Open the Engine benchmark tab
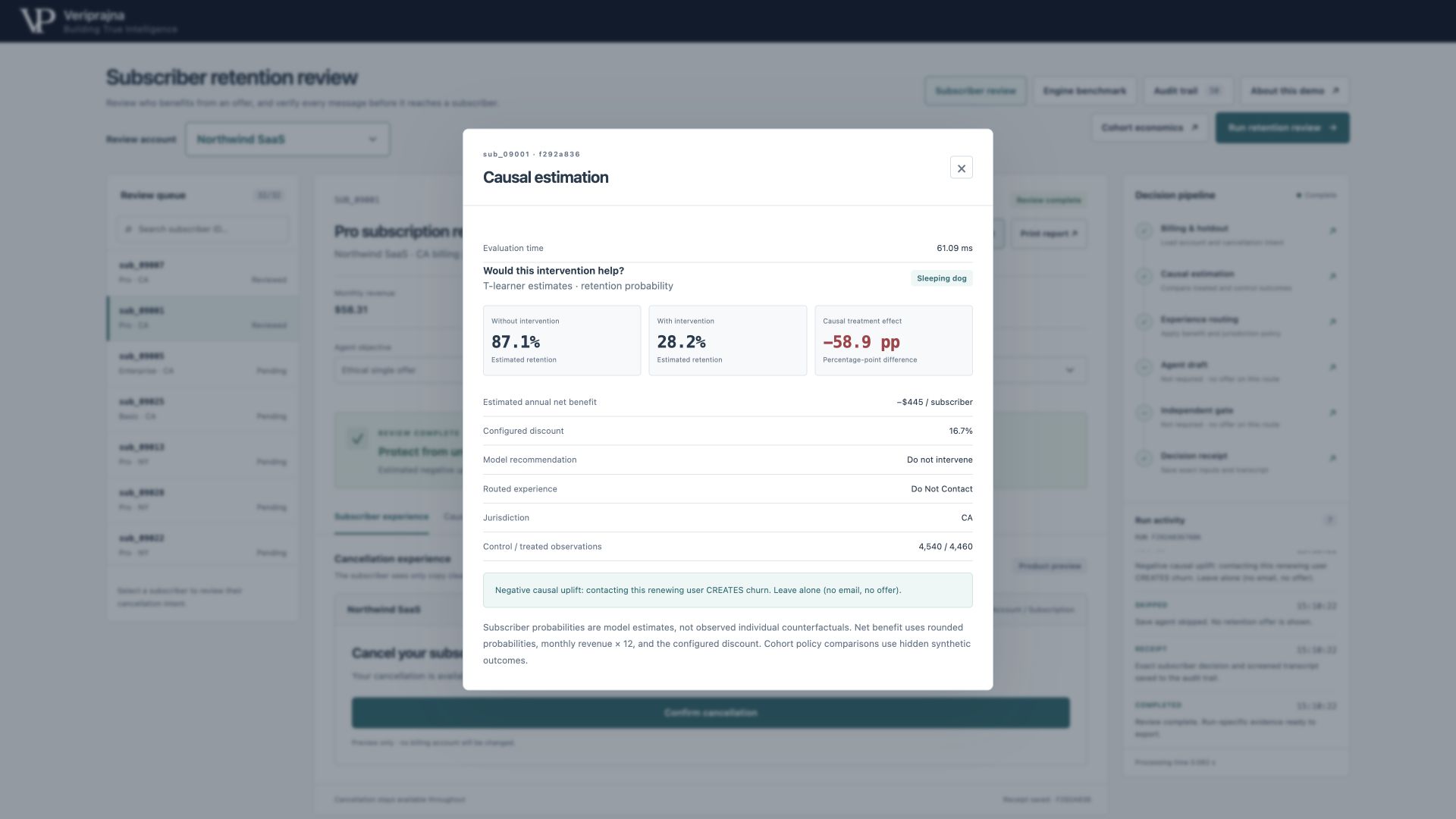 (x=1084, y=91)
